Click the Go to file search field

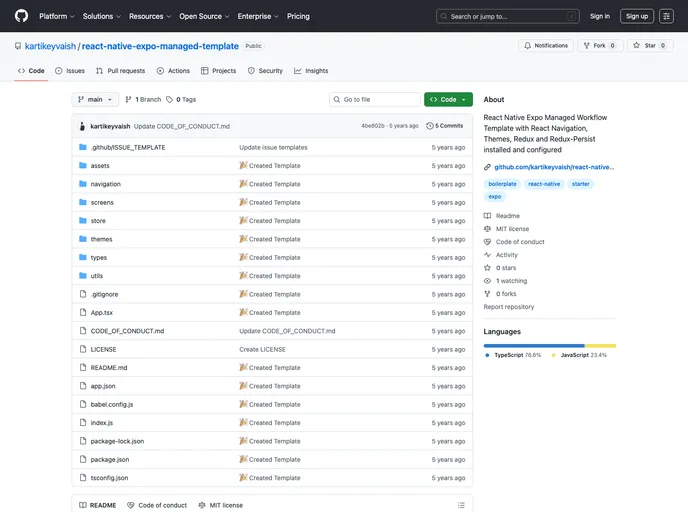coord(375,100)
